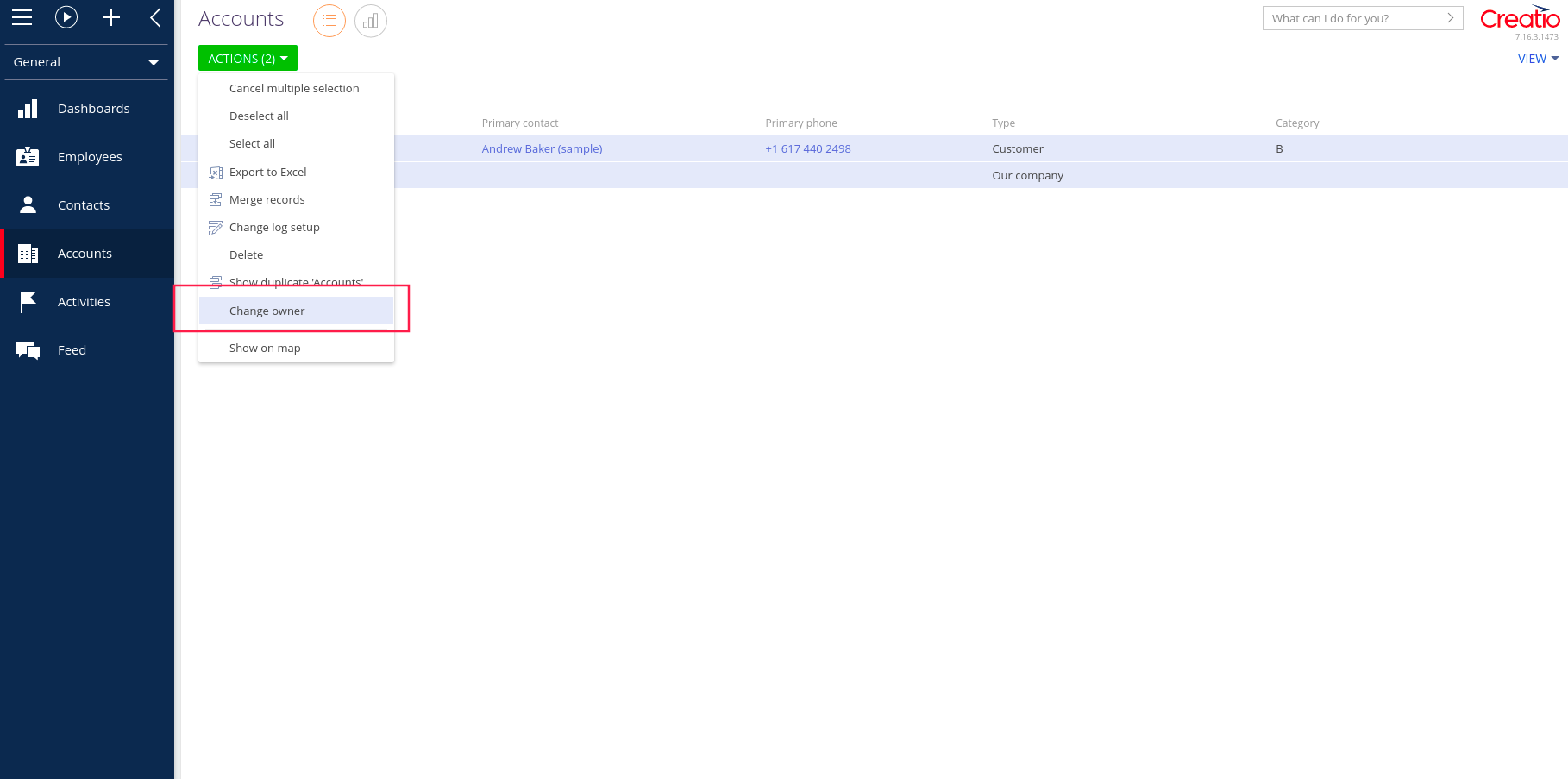Image resolution: width=1568 pixels, height=779 pixels.
Task: Open the process launcher play icon
Action: click(x=66, y=17)
